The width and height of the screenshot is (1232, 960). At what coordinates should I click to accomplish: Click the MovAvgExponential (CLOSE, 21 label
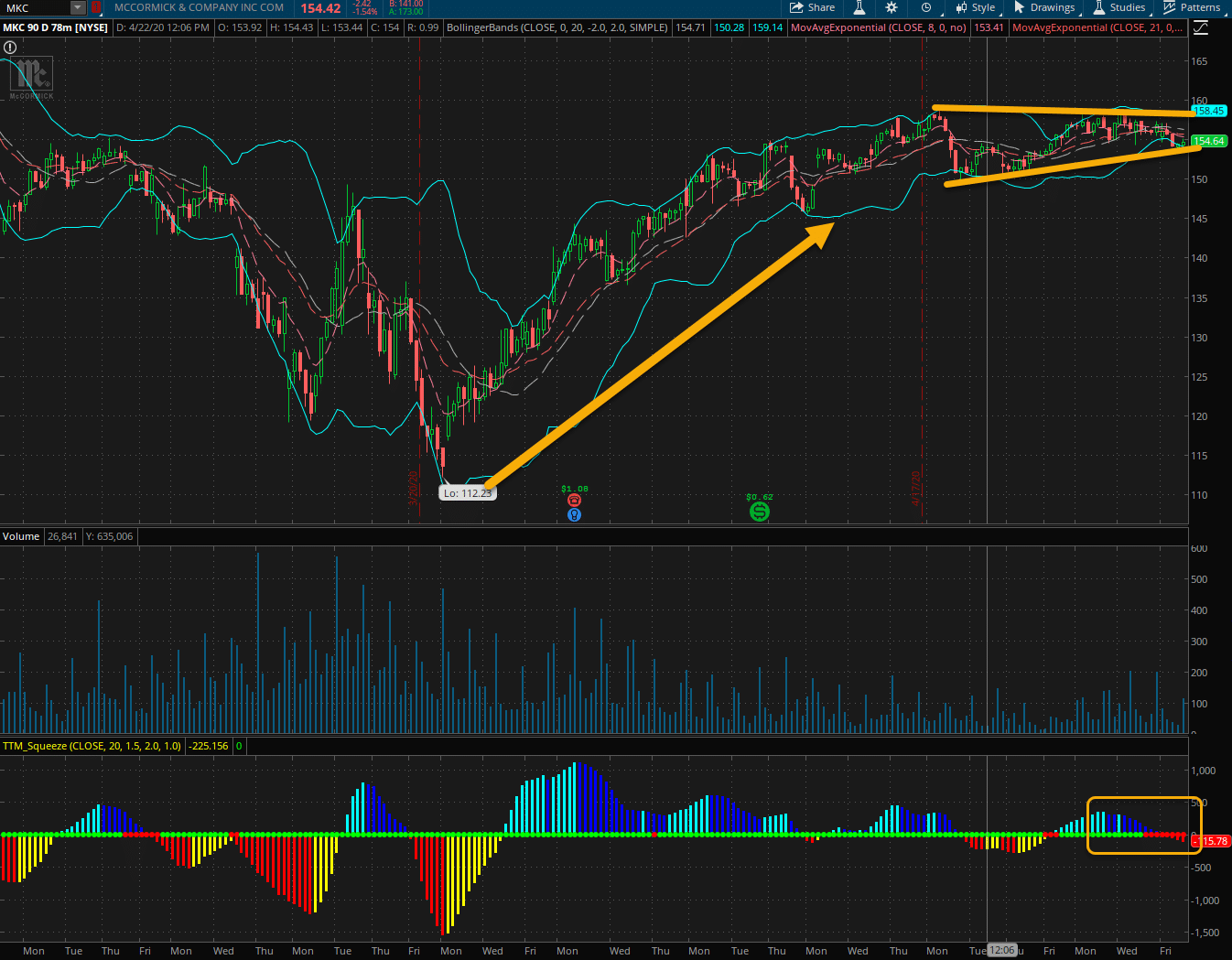click(1097, 27)
